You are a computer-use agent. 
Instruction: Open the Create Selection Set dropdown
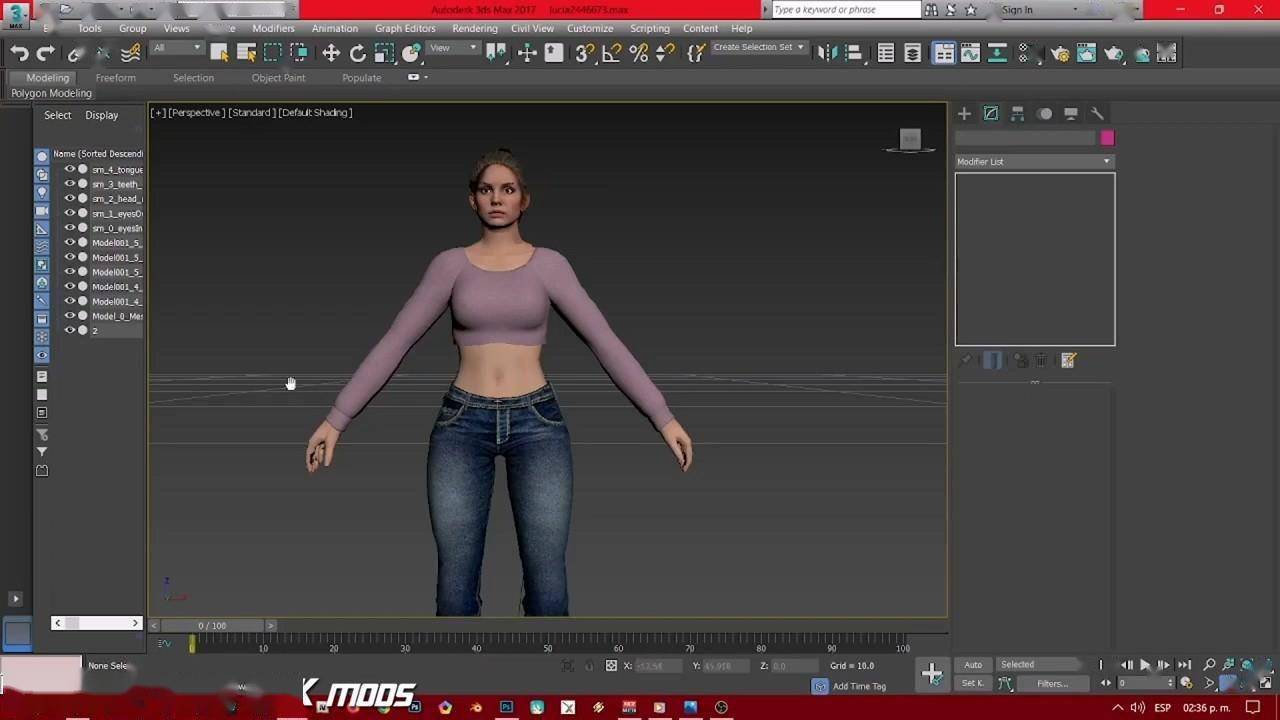(x=758, y=48)
